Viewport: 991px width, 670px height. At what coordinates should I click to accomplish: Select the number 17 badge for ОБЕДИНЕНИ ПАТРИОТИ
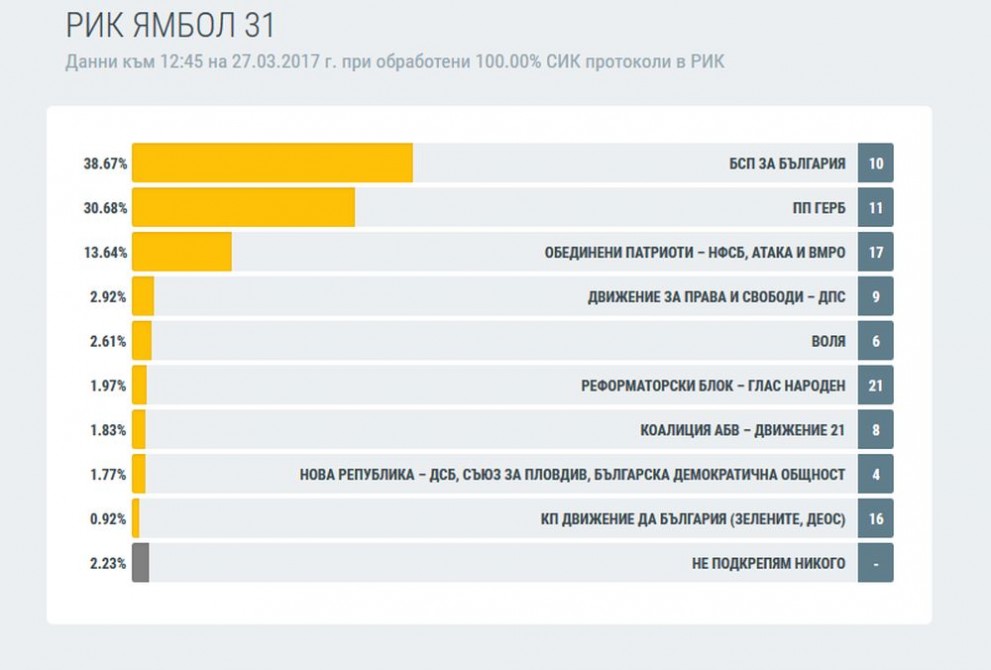coord(875,252)
